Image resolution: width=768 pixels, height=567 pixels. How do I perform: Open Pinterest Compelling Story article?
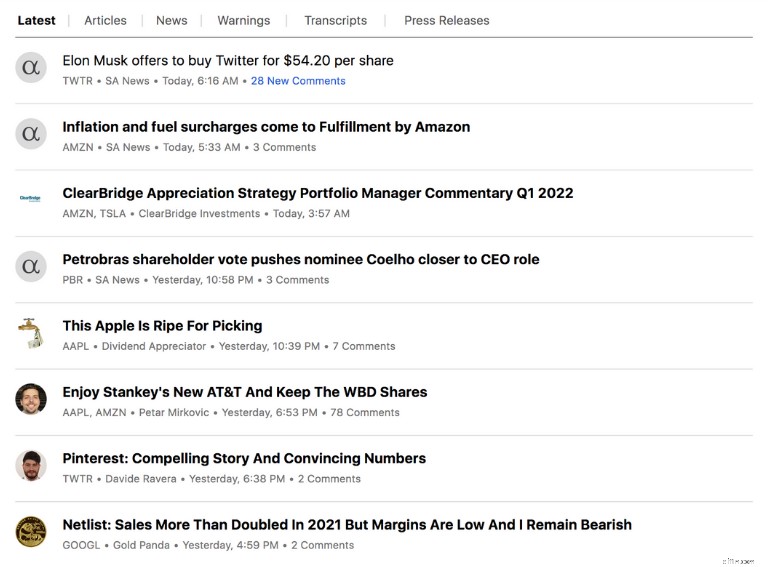point(244,459)
